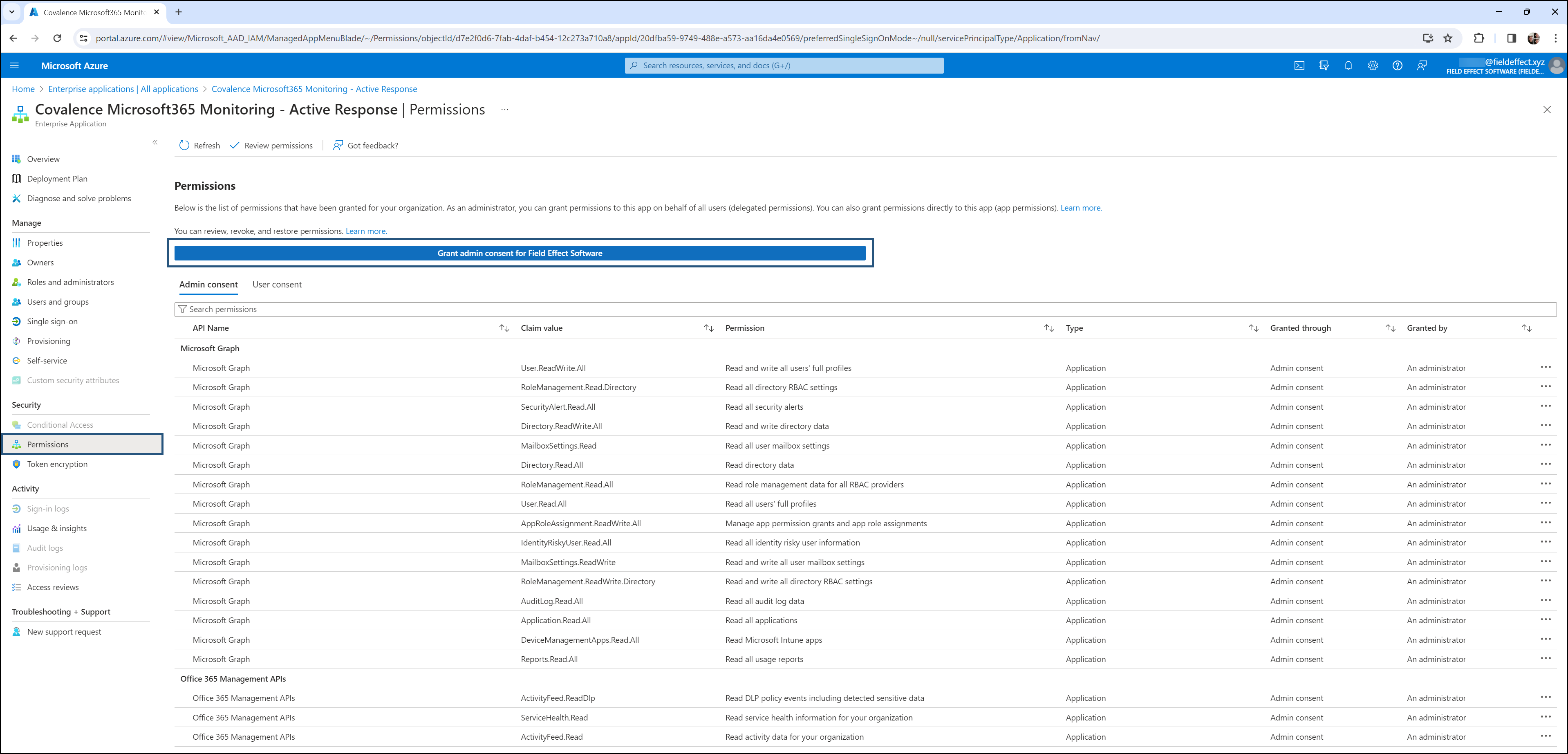Click the Refresh toolbar icon
The width and height of the screenshot is (1568, 754).
[184, 146]
